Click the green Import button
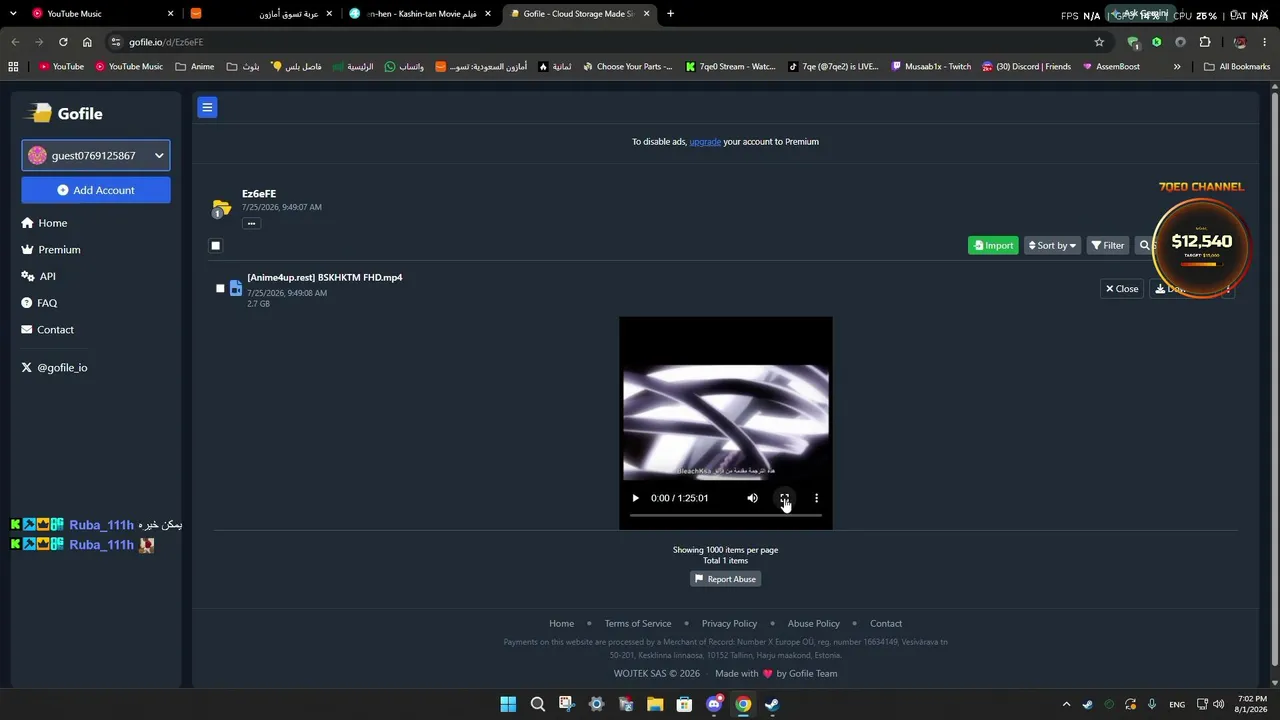 [993, 245]
